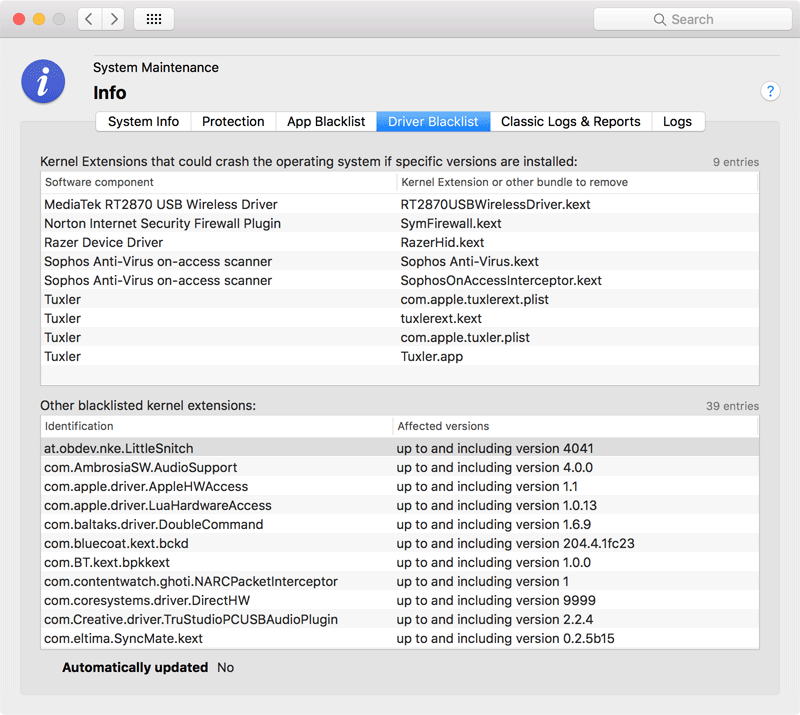
Task: Open help with the question mark button
Action: [x=770, y=91]
